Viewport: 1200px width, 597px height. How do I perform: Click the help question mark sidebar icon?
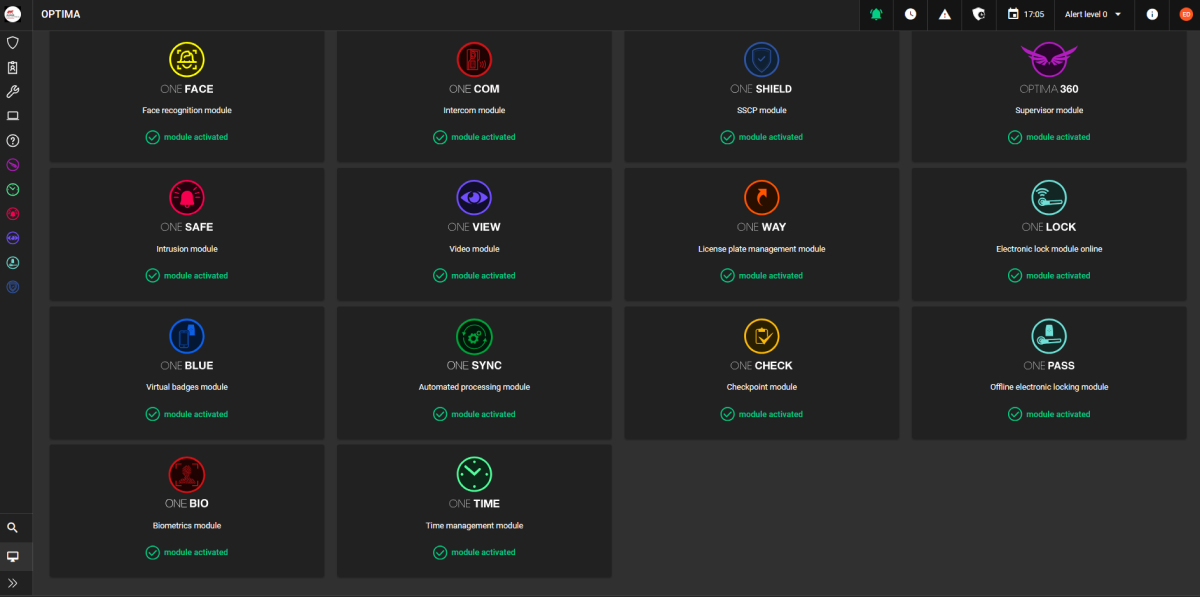(x=13, y=141)
